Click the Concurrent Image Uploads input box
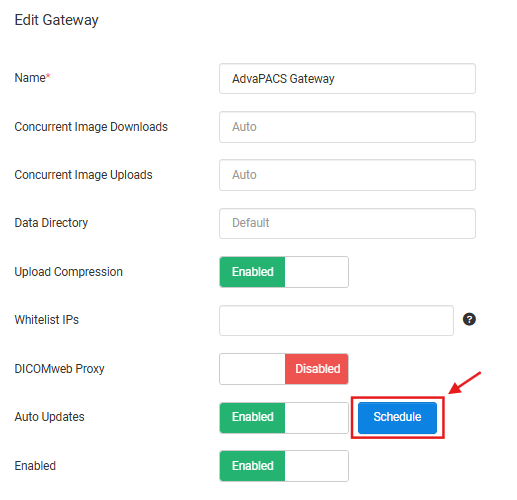Image resolution: width=517 pixels, height=500 pixels. click(347, 175)
